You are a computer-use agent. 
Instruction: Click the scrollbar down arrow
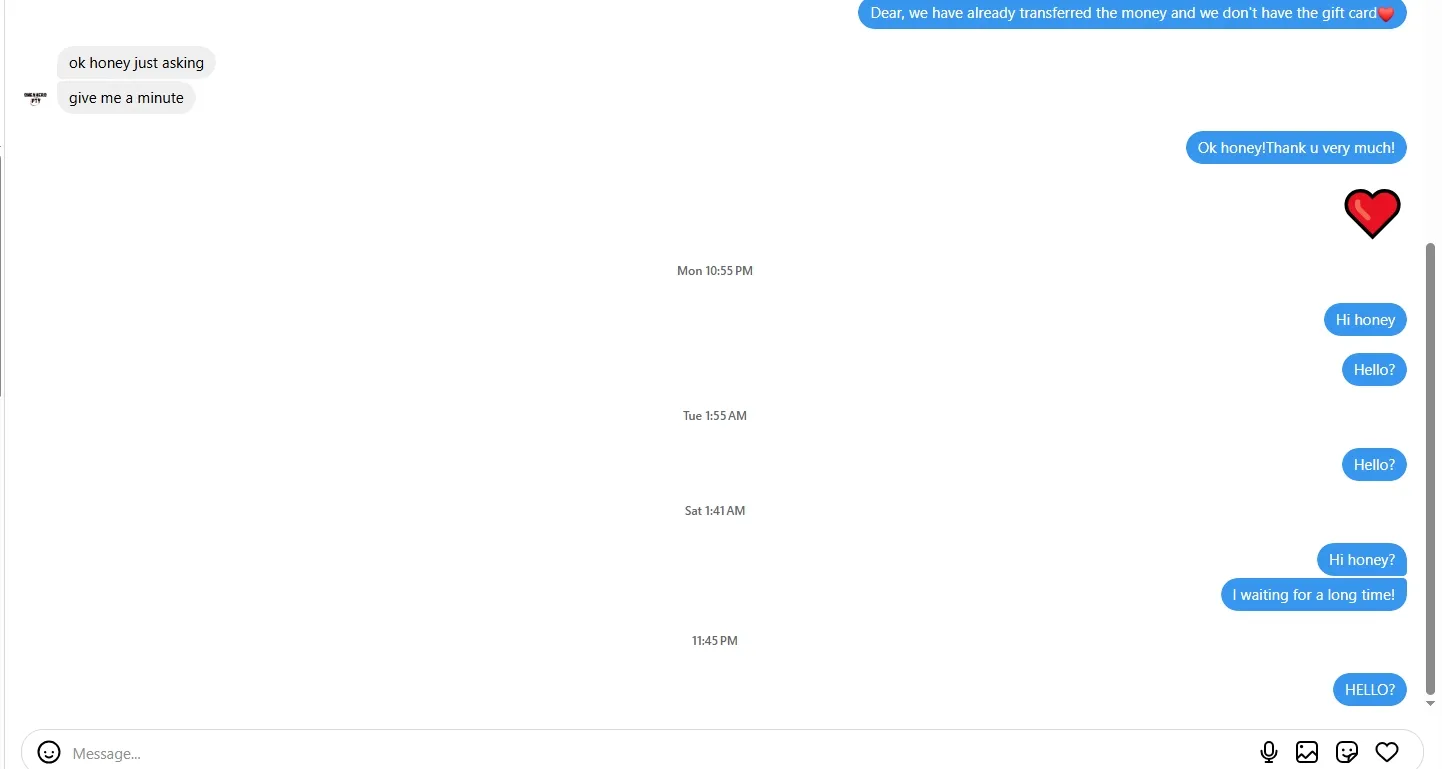(1430, 704)
